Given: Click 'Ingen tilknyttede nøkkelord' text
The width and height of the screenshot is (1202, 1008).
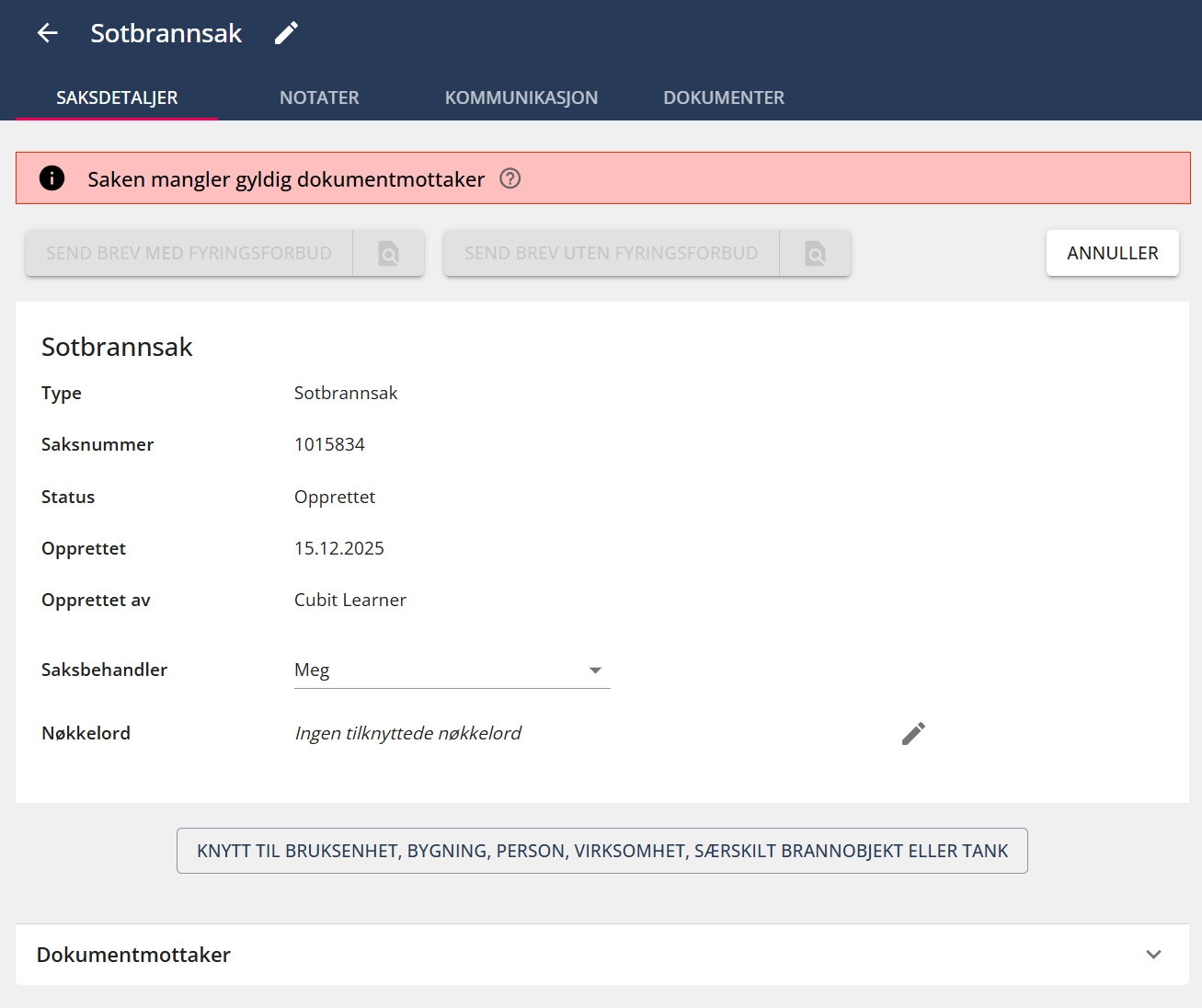Looking at the screenshot, I should coord(408,733).
